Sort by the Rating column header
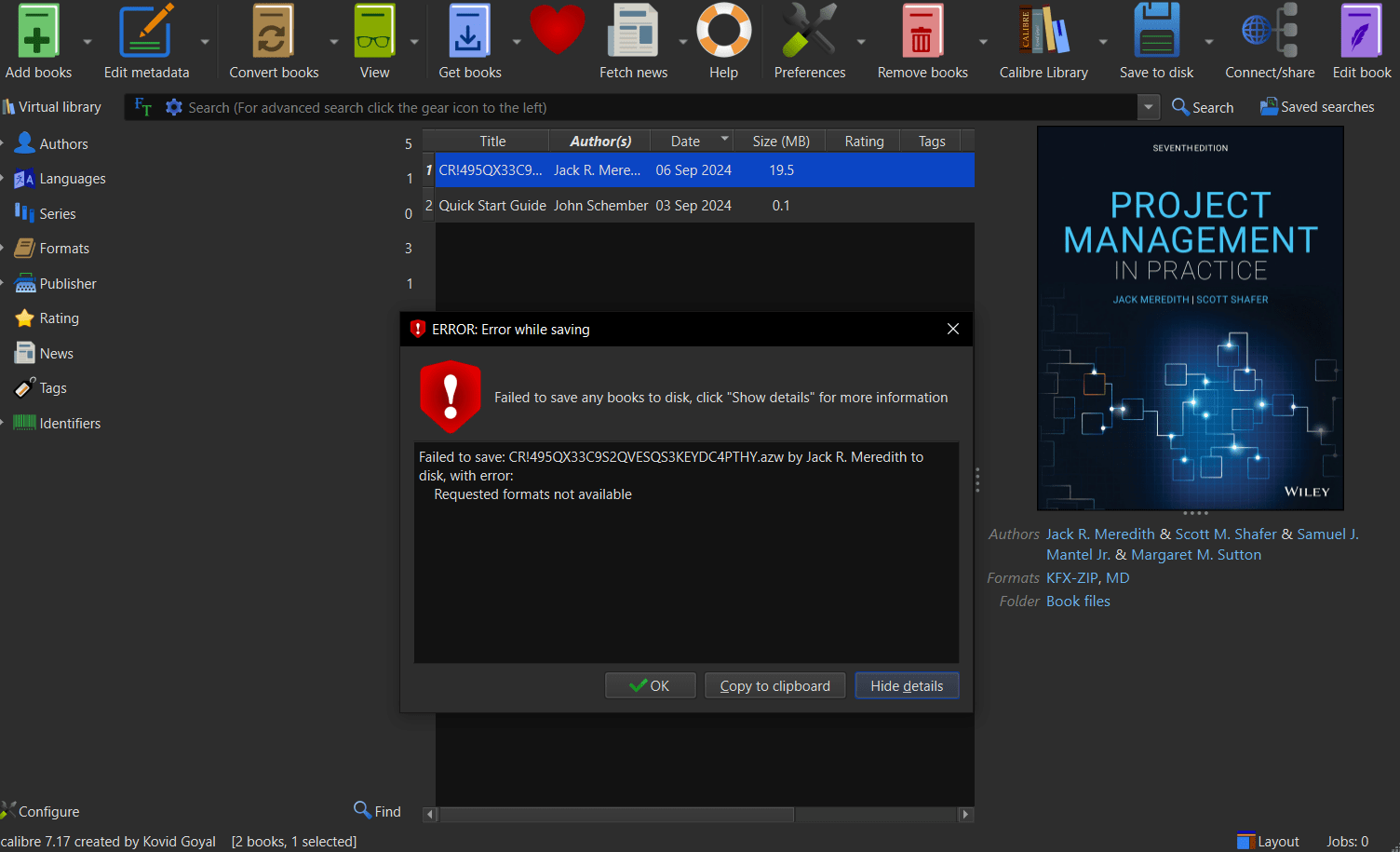1400x852 pixels. pos(864,141)
